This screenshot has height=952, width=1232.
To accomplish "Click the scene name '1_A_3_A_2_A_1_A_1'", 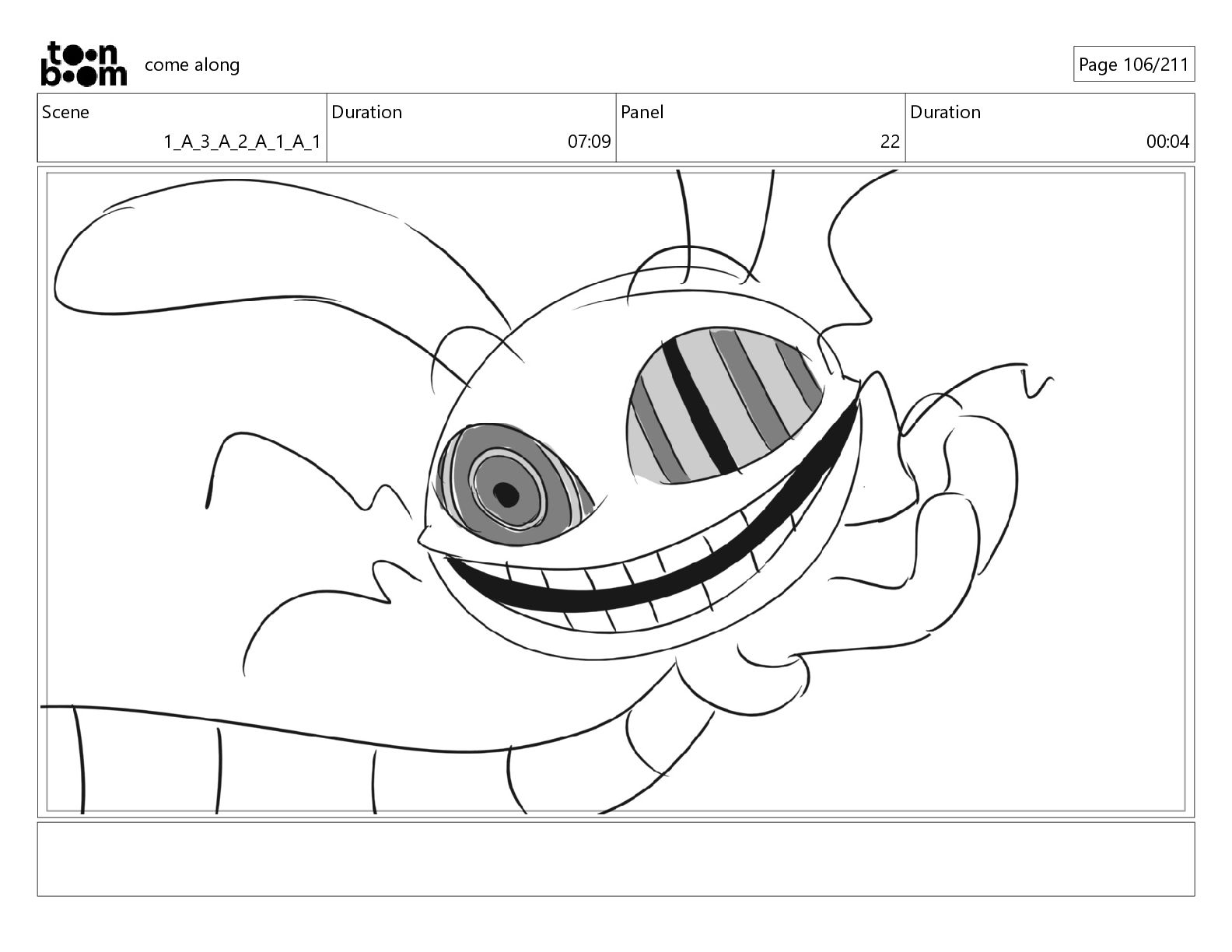I will click(x=242, y=142).
